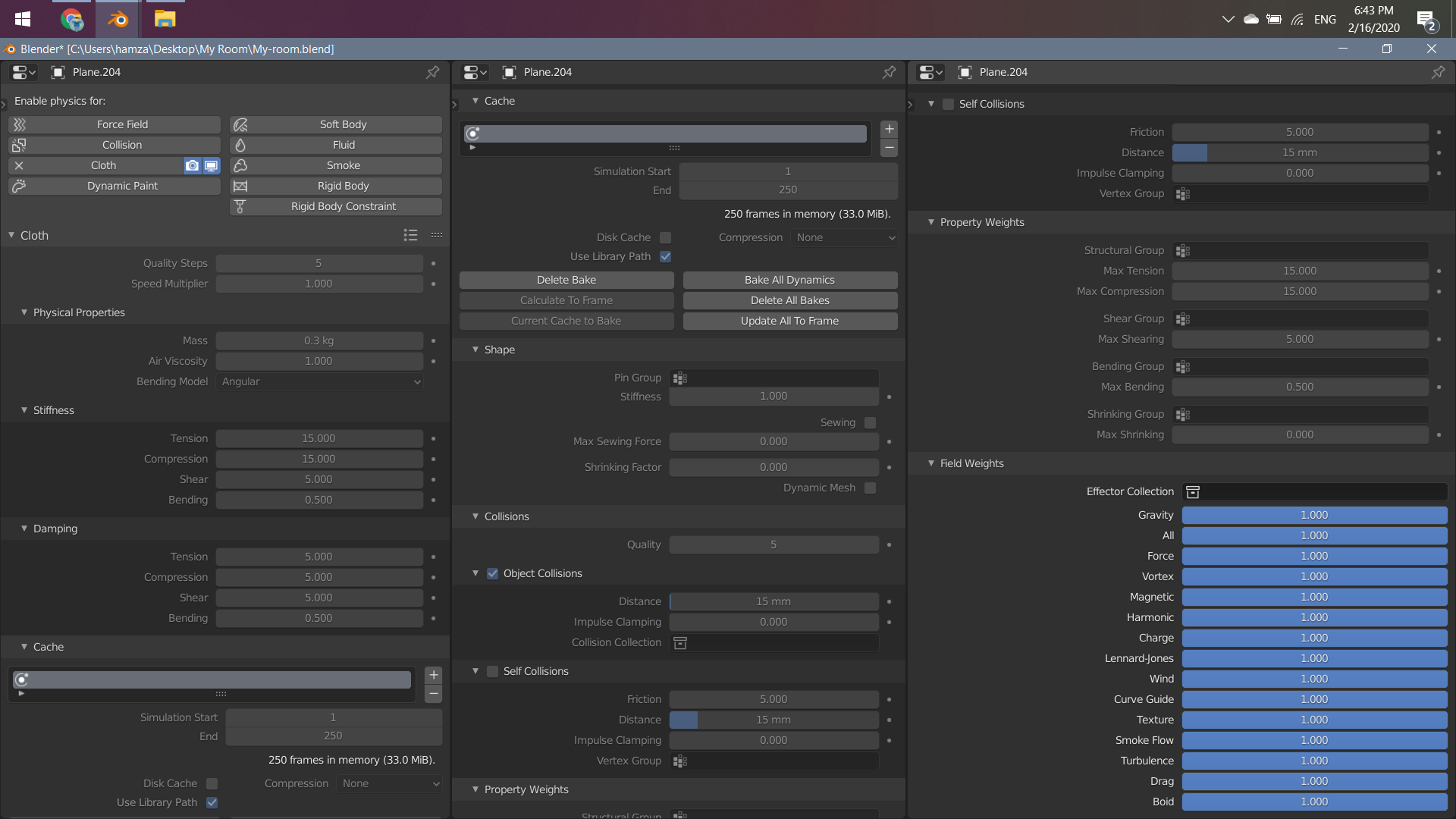Toggle the pin icon in the middle properties panel
Screen dimensions: 1456x819
pos(890,72)
